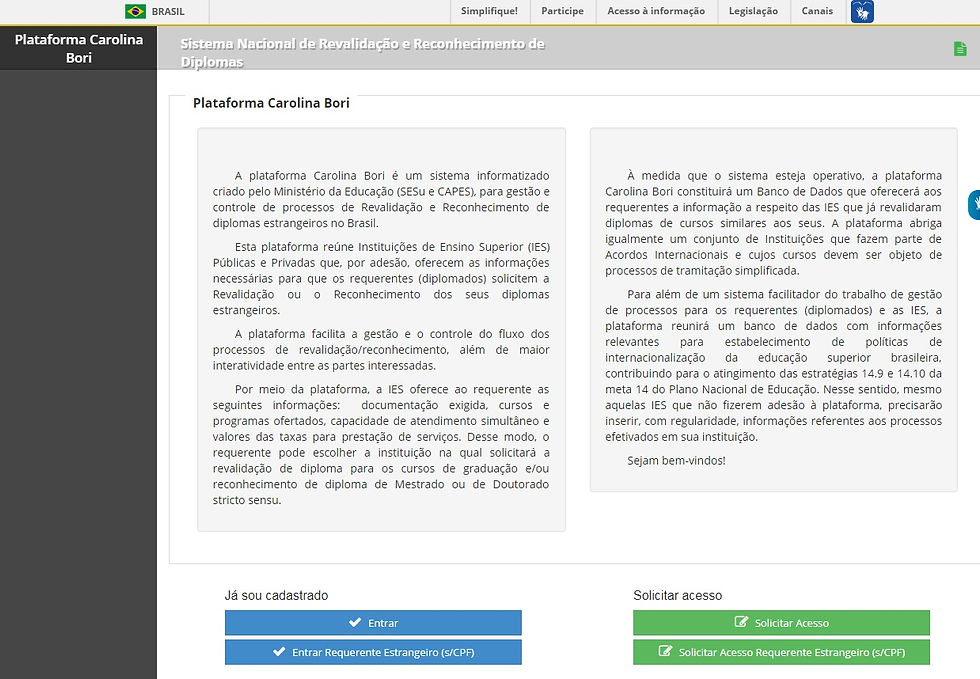Image resolution: width=980 pixels, height=679 pixels.
Task: Open the Canais menu item
Action: 818,11
